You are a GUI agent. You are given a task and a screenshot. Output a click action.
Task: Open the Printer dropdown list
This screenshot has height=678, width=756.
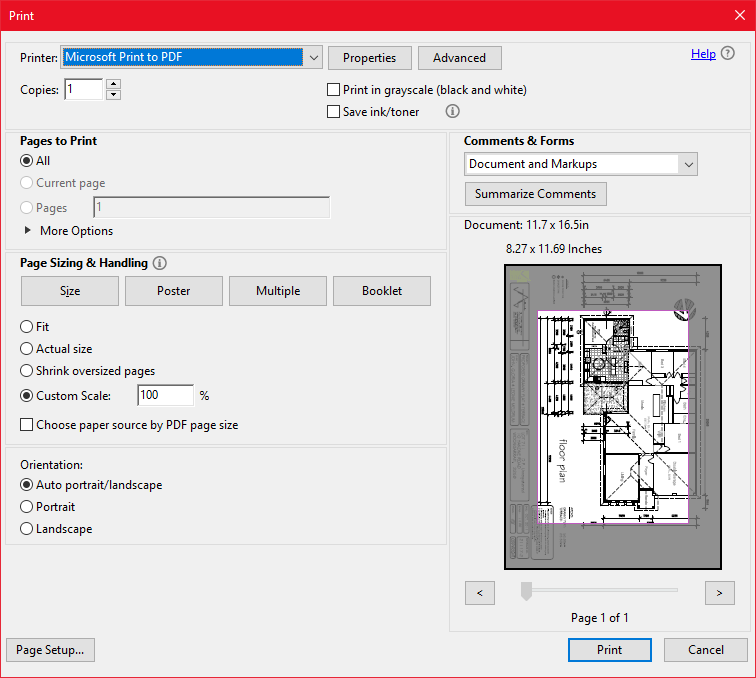(313, 58)
